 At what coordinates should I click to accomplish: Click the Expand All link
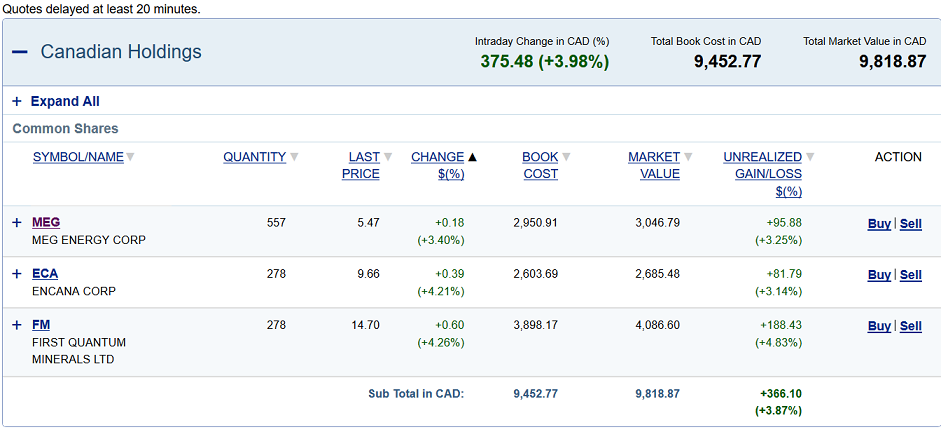click(65, 101)
